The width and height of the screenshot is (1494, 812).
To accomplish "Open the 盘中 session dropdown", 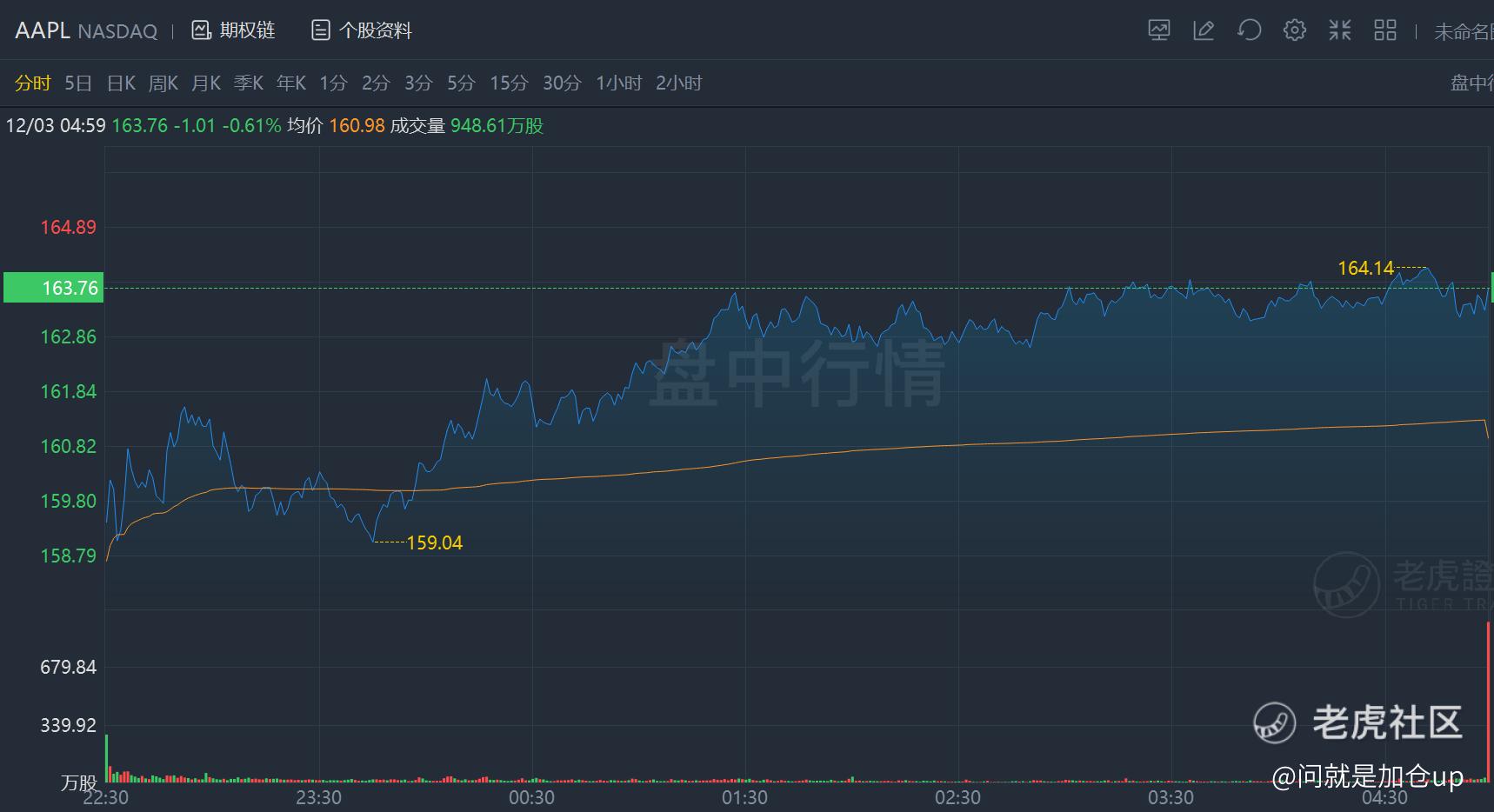I will click(x=1471, y=83).
